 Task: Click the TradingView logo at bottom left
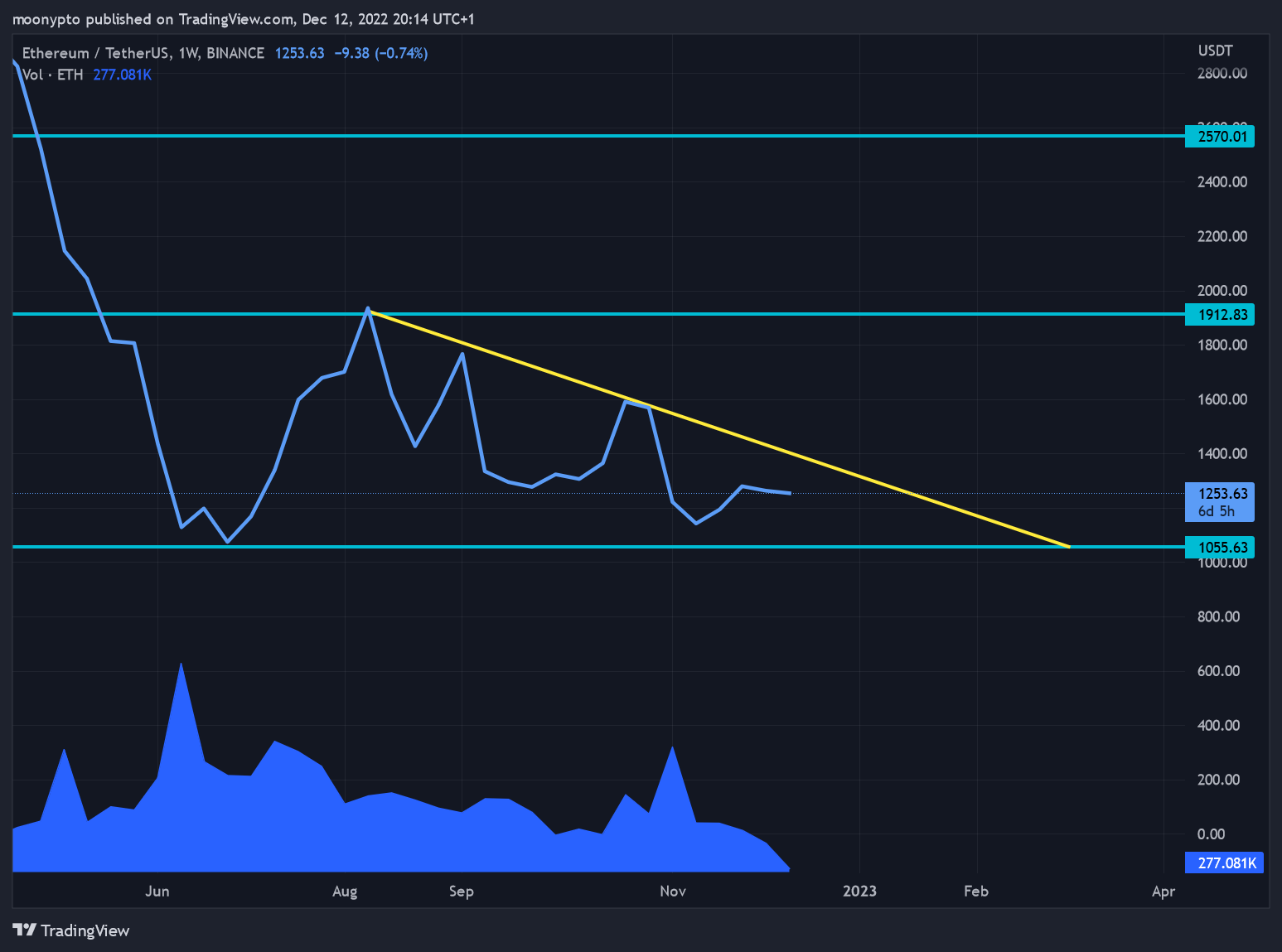(71, 930)
